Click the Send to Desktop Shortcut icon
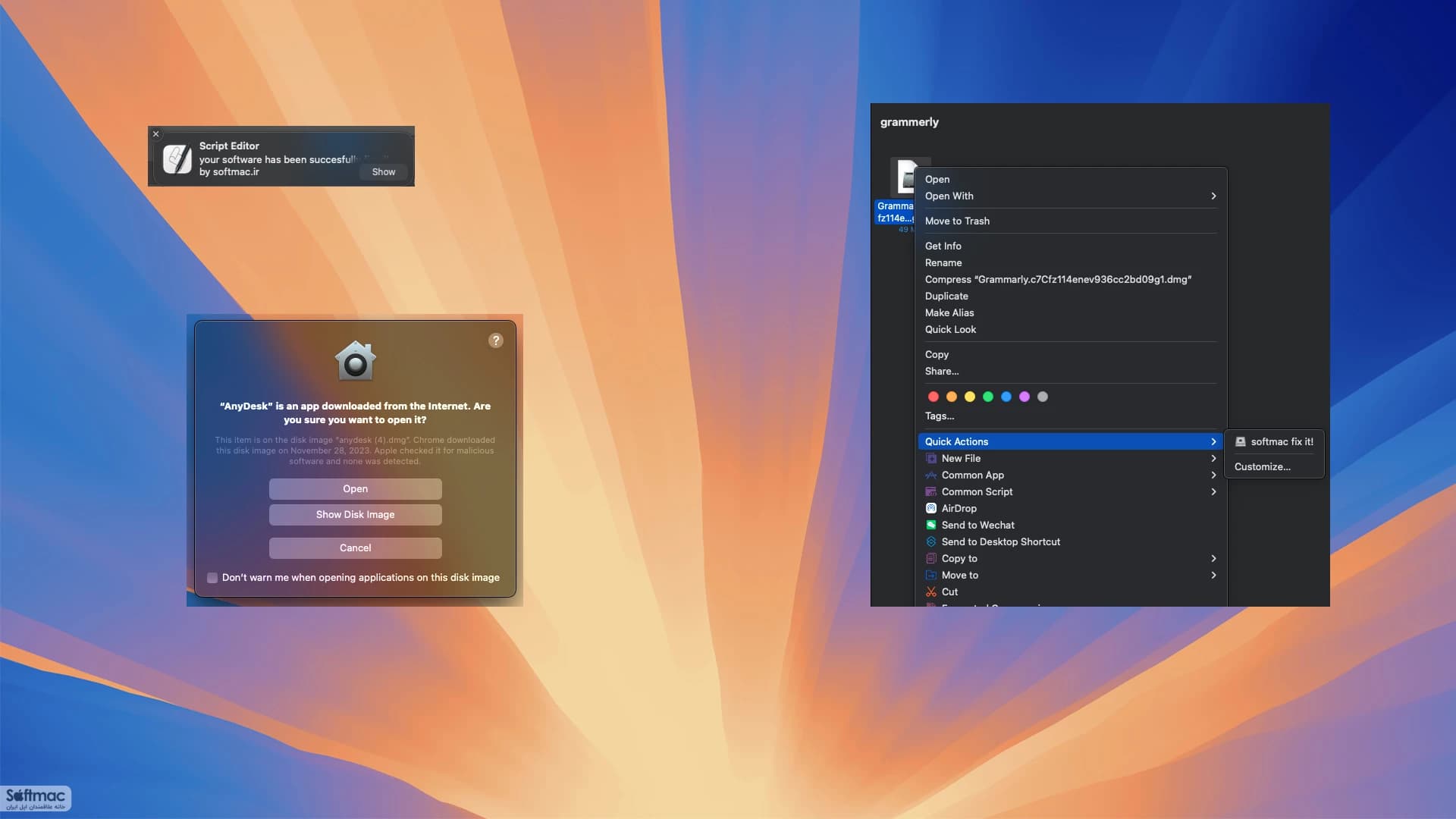1456x819 pixels. [x=931, y=541]
